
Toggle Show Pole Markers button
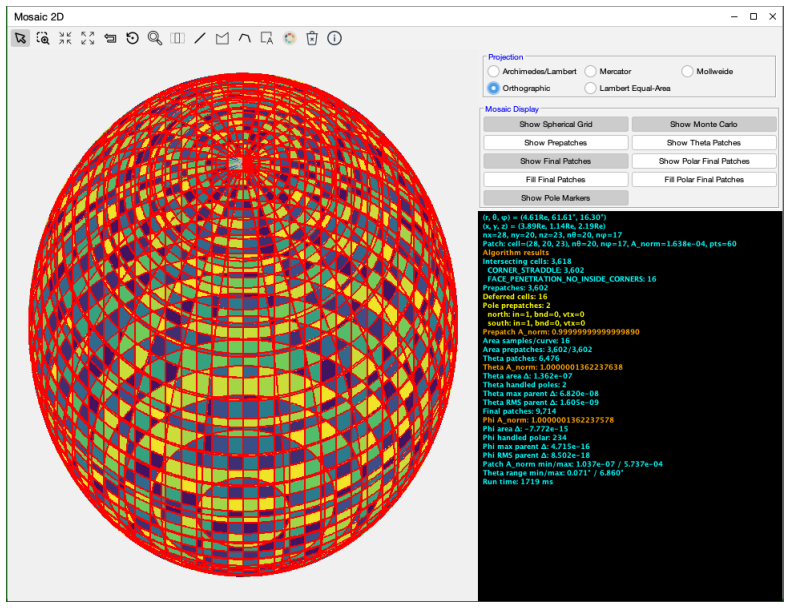556,198
